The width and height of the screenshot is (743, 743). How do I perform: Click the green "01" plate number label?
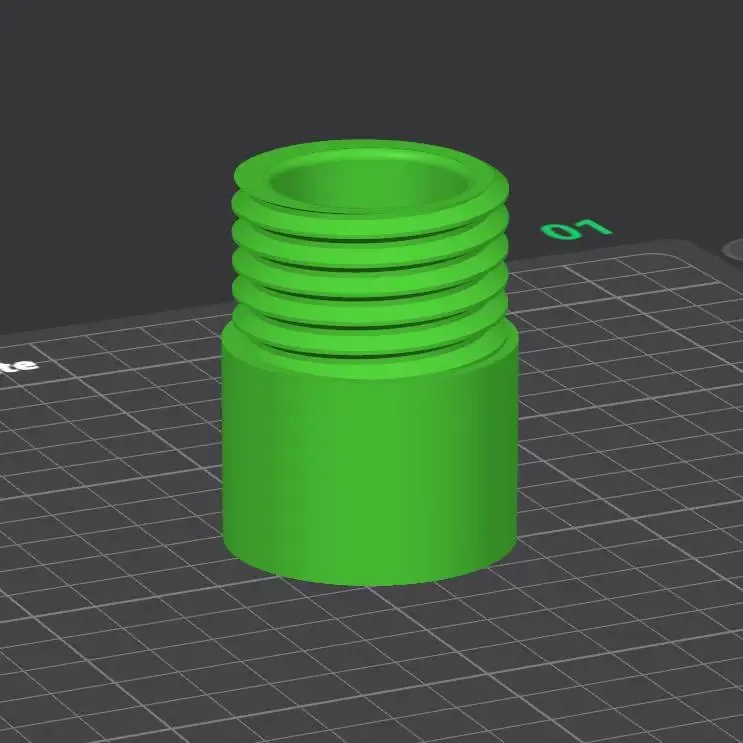[x=577, y=229]
